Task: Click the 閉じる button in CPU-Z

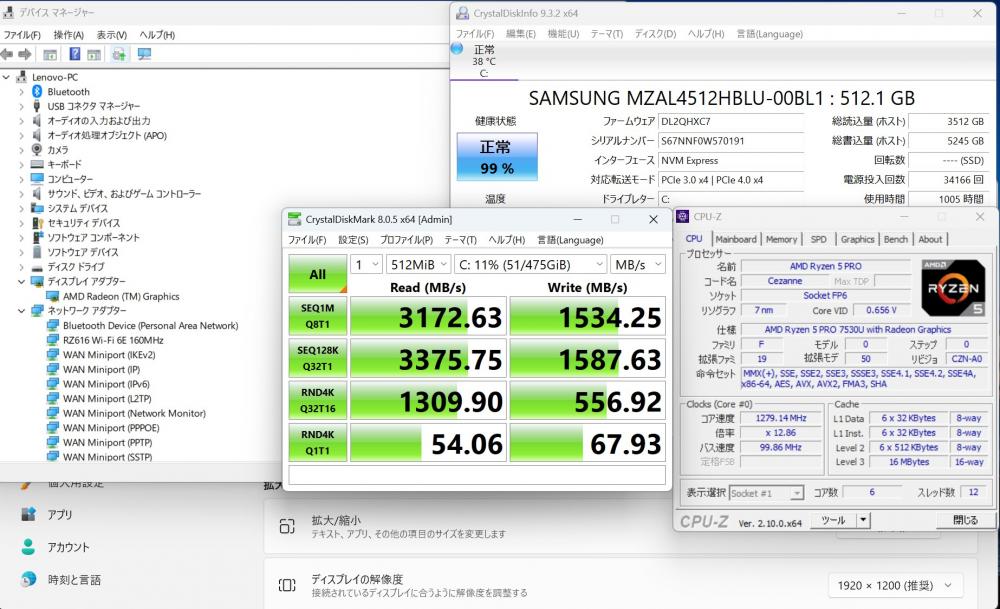Action: tap(965, 520)
